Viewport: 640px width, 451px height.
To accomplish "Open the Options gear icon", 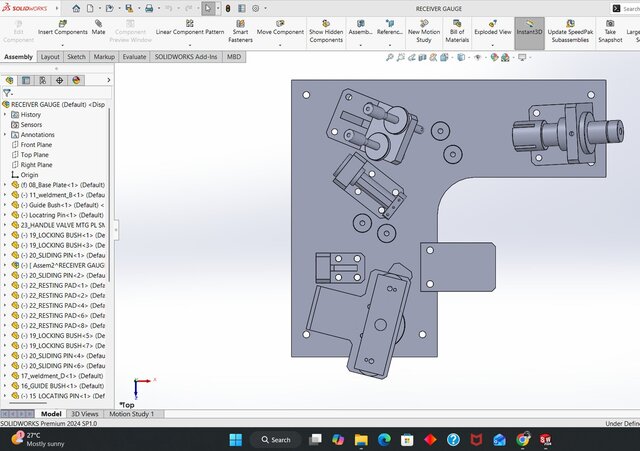I will click(256, 8).
